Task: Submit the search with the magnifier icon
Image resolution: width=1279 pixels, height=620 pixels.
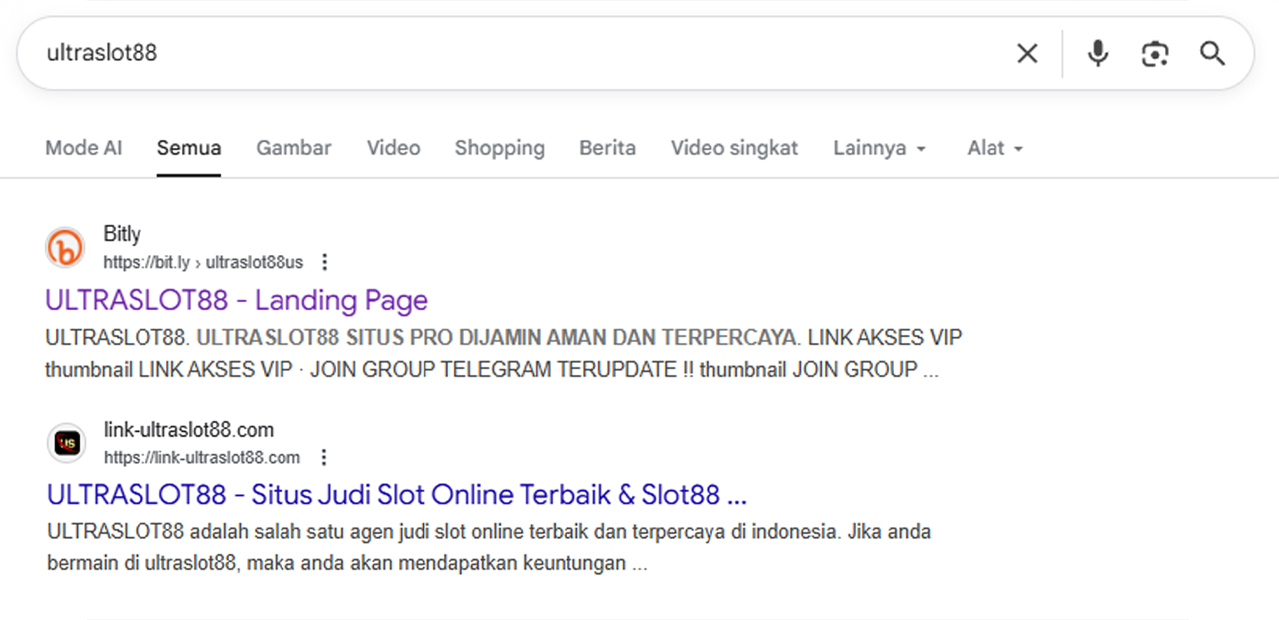Action: [1212, 53]
